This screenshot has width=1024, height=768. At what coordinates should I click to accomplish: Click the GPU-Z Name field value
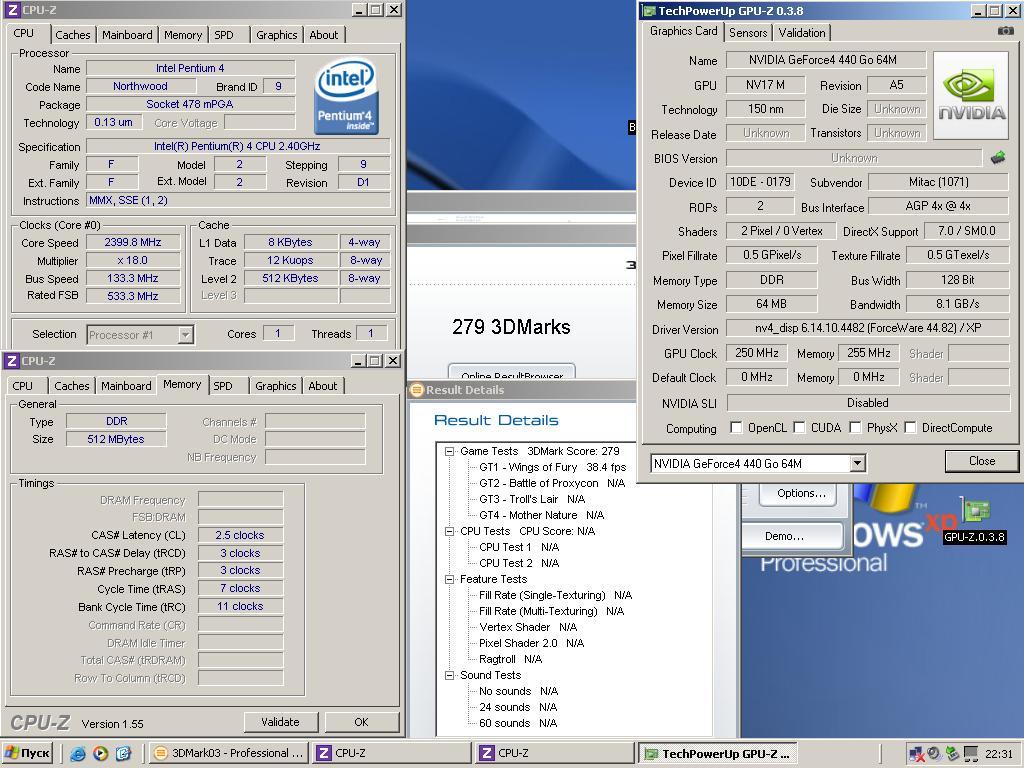825,60
